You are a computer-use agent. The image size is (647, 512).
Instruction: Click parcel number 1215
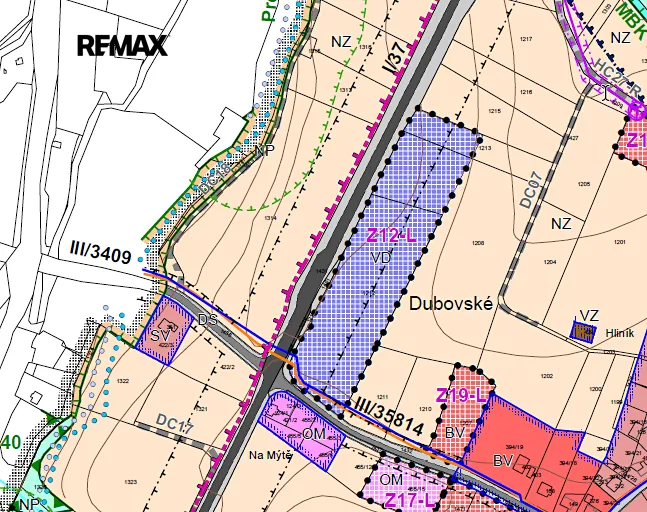[494, 111]
